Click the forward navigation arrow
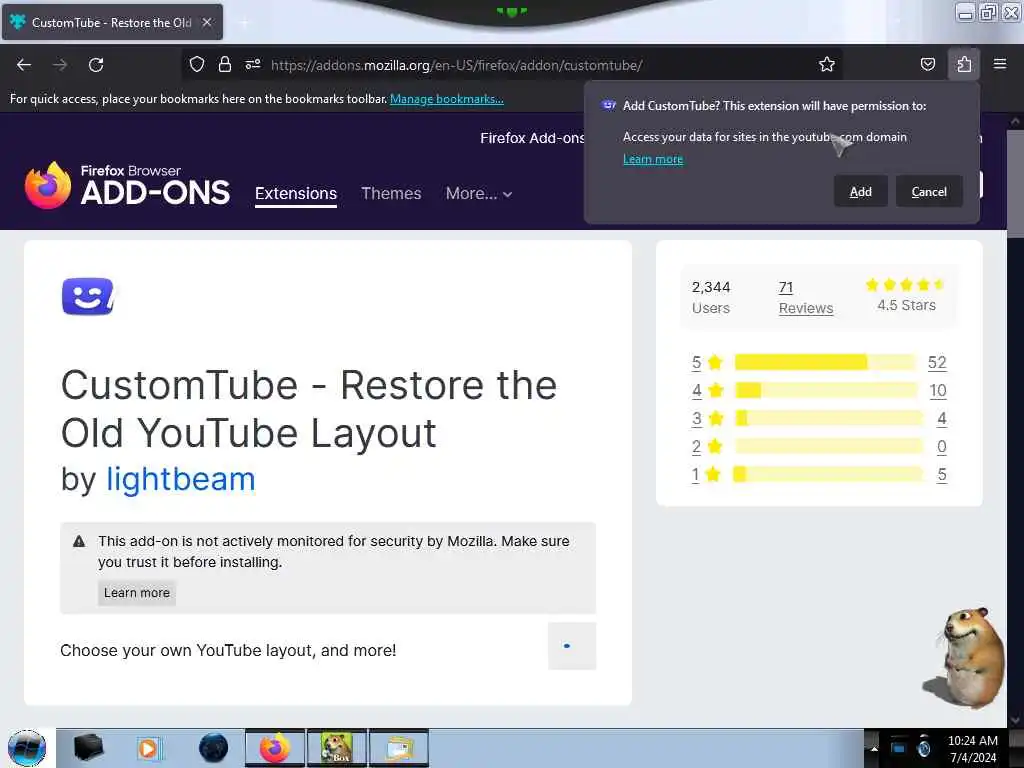The image size is (1024, 768). point(60,65)
